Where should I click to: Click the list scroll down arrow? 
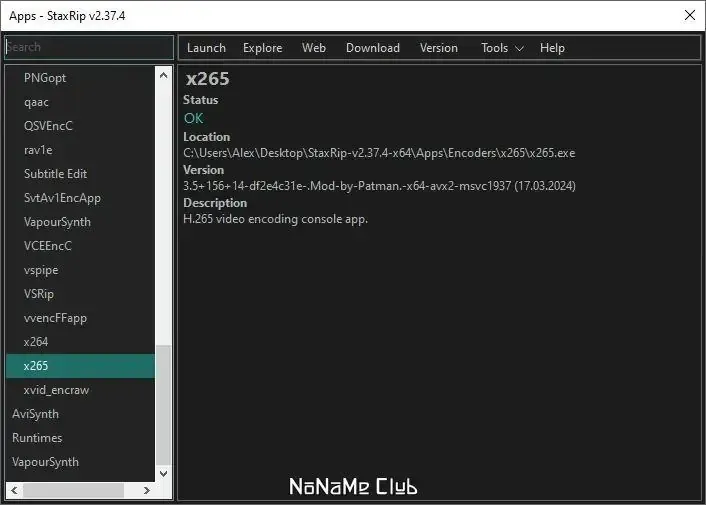coord(163,473)
